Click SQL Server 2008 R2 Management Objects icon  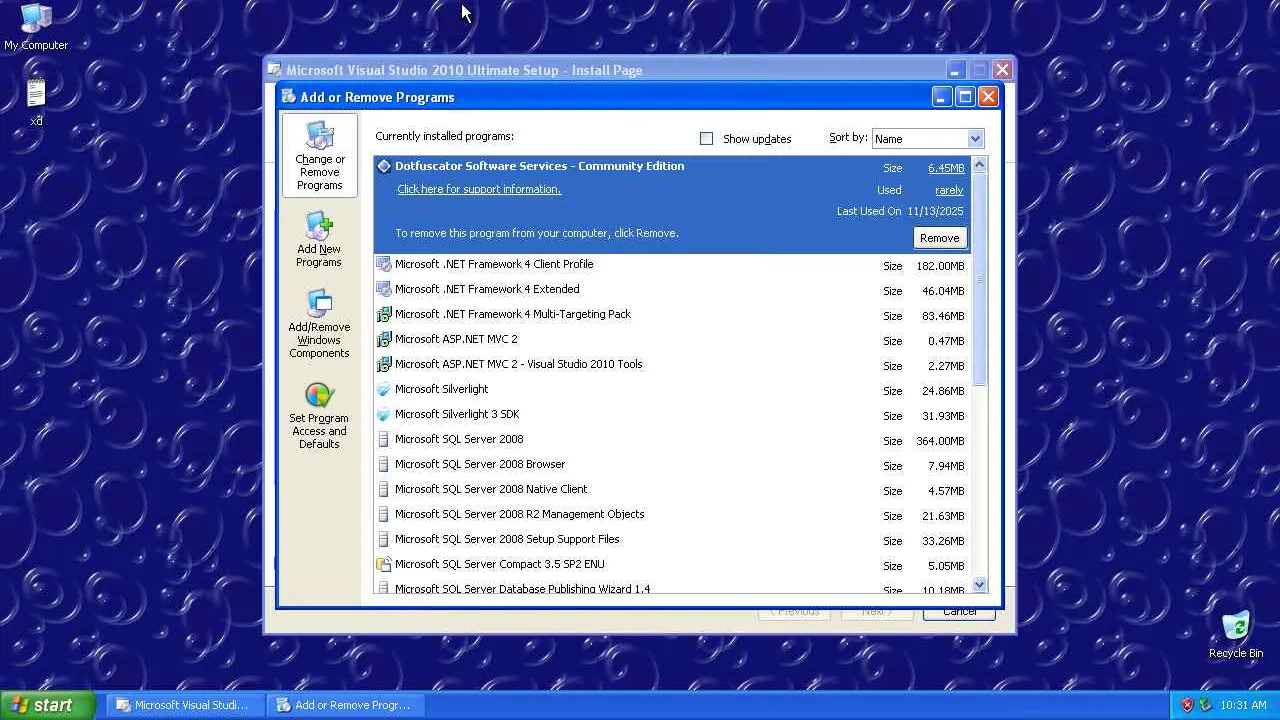pyautogui.click(x=383, y=515)
